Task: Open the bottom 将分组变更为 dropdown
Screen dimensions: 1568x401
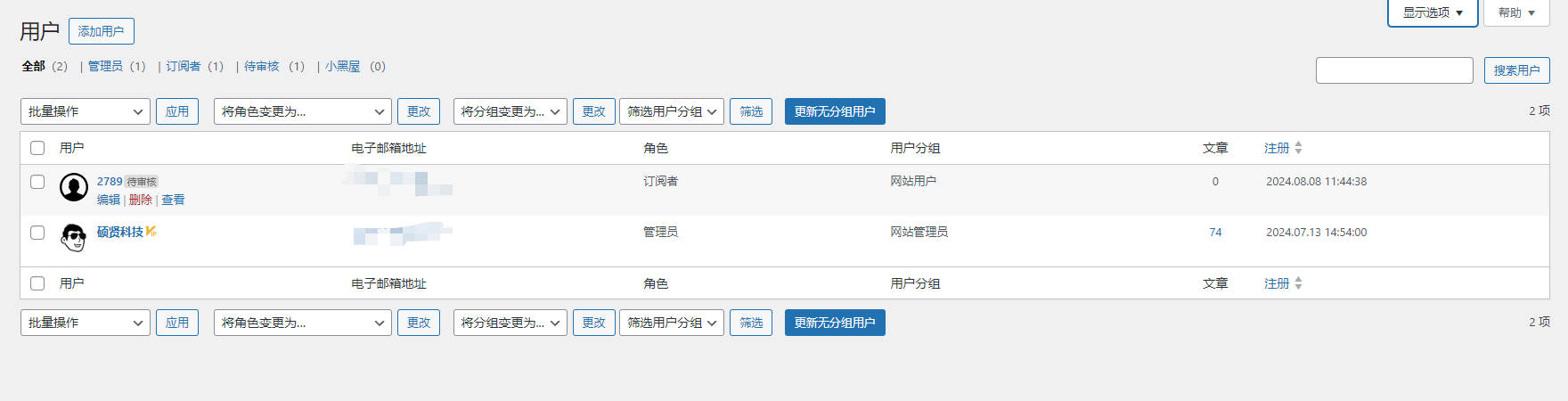Action: [x=510, y=323]
